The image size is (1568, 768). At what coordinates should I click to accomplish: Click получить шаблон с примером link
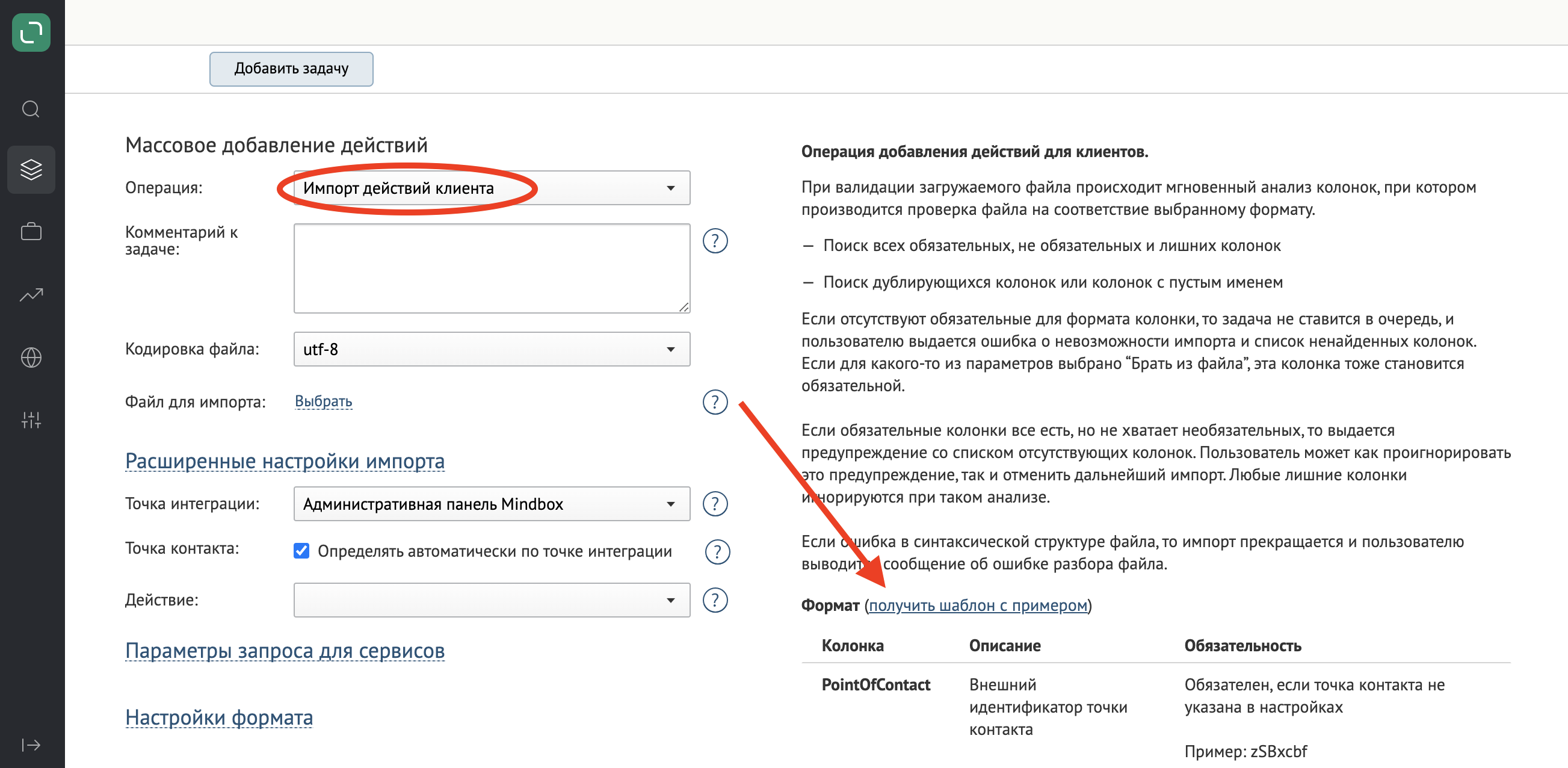978,605
